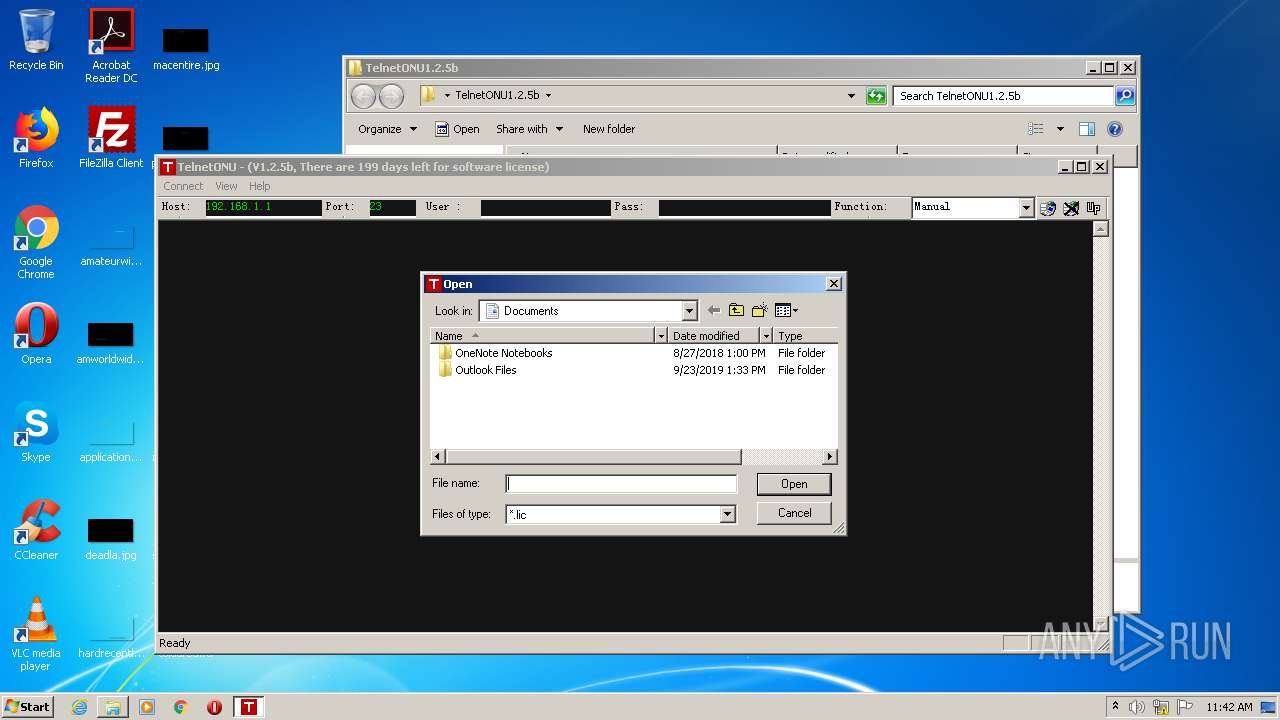Viewport: 1280px width, 720px height.
Task: Click the Pass field
Action: 744,207
